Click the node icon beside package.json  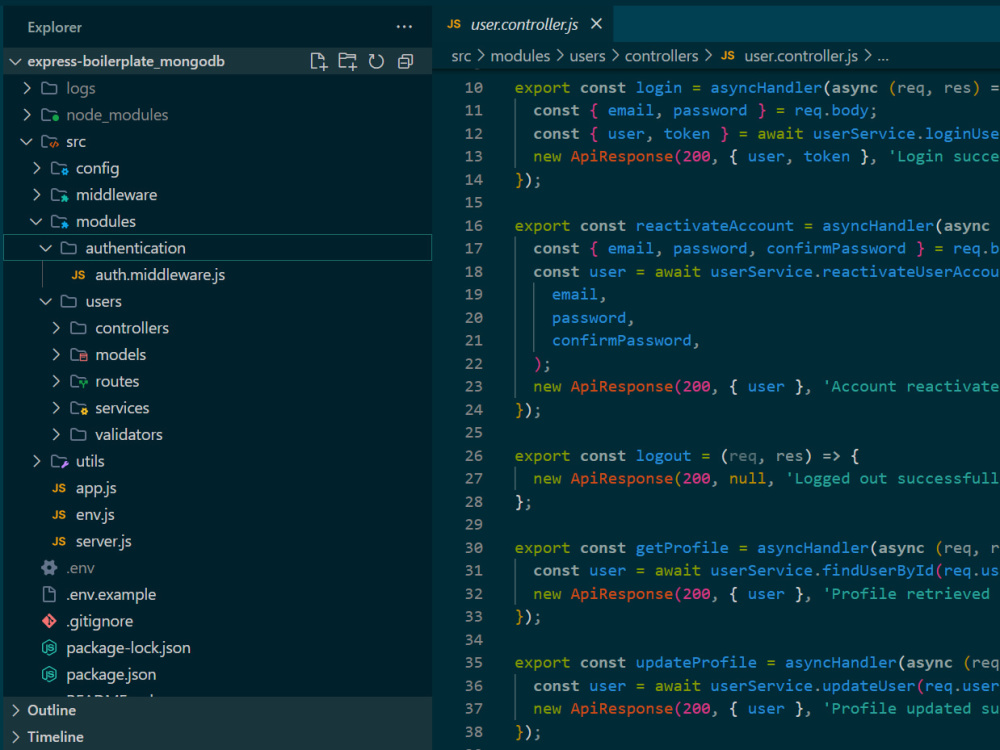(x=49, y=675)
